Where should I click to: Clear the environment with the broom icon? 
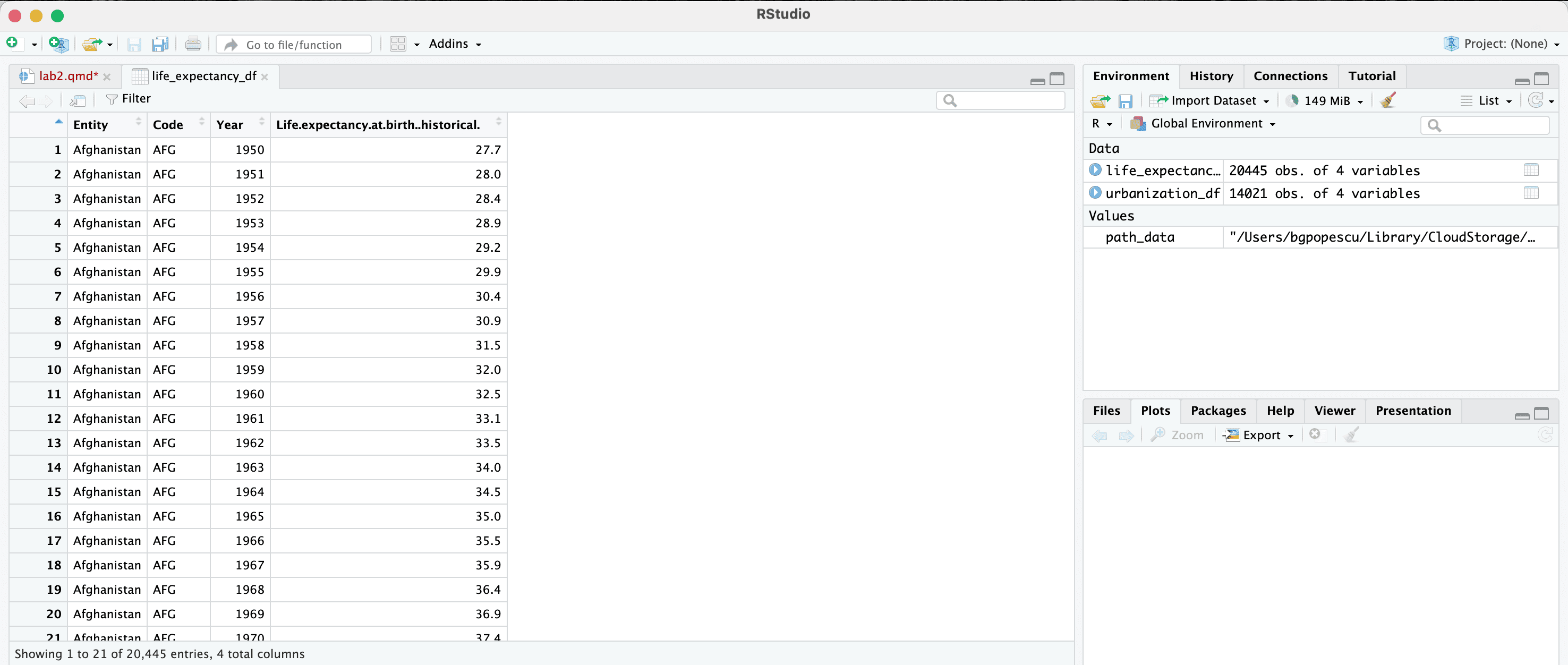click(1387, 100)
